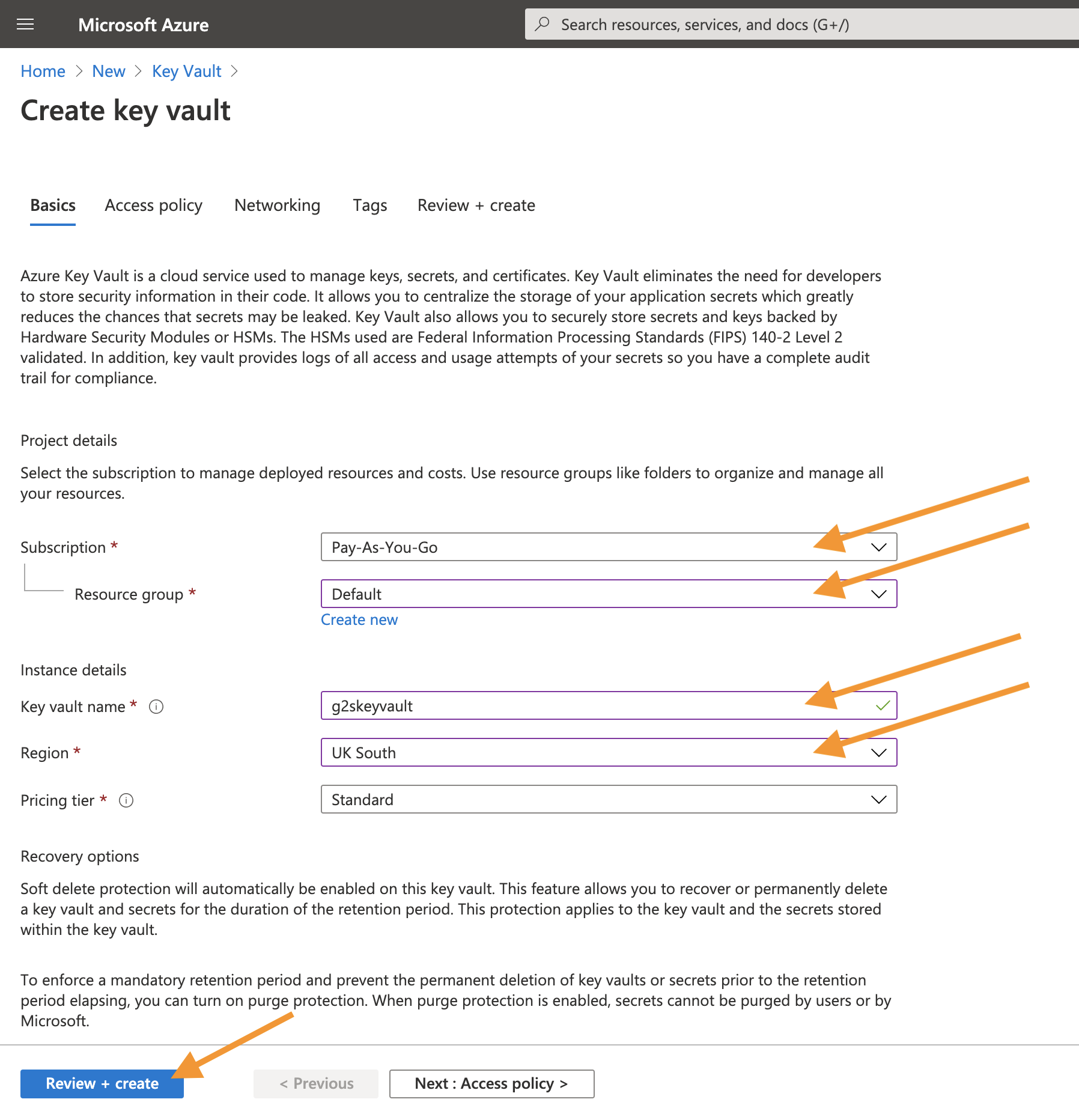Click the Project details heading
Image resolution: width=1079 pixels, height=1120 pixels.
click(x=69, y=440)
